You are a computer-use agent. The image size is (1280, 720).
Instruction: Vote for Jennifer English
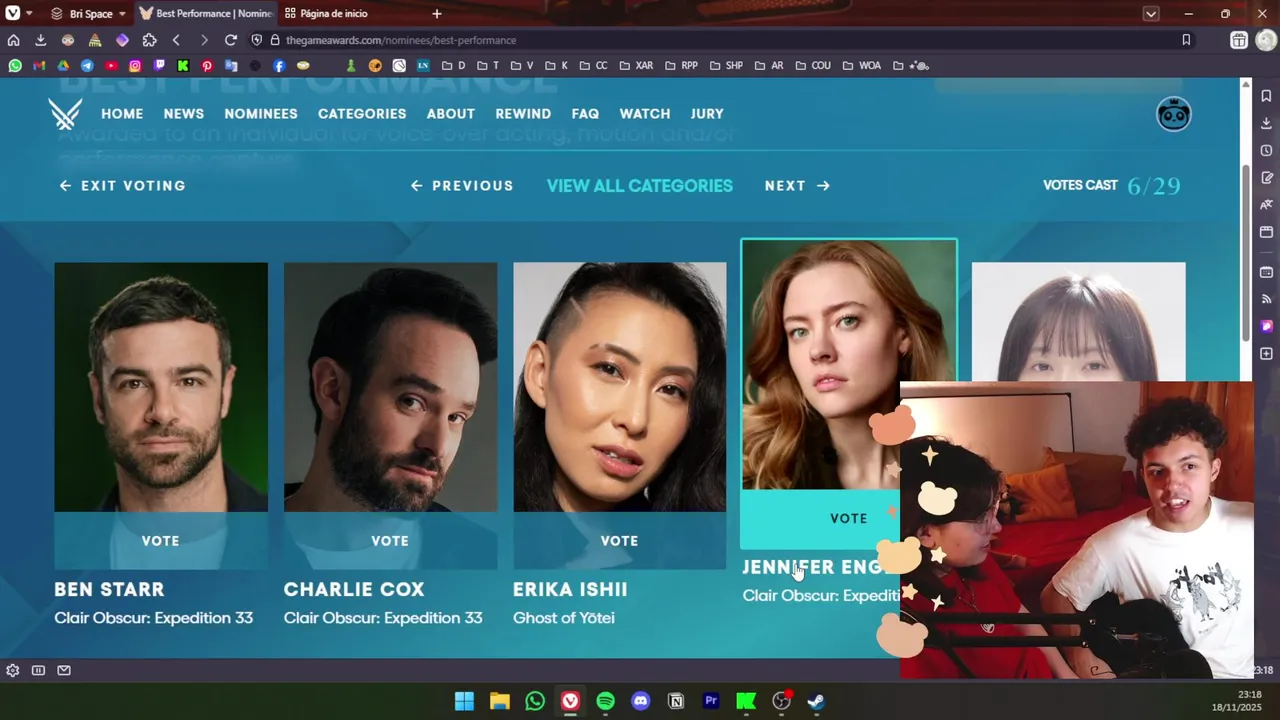[849, 519]
